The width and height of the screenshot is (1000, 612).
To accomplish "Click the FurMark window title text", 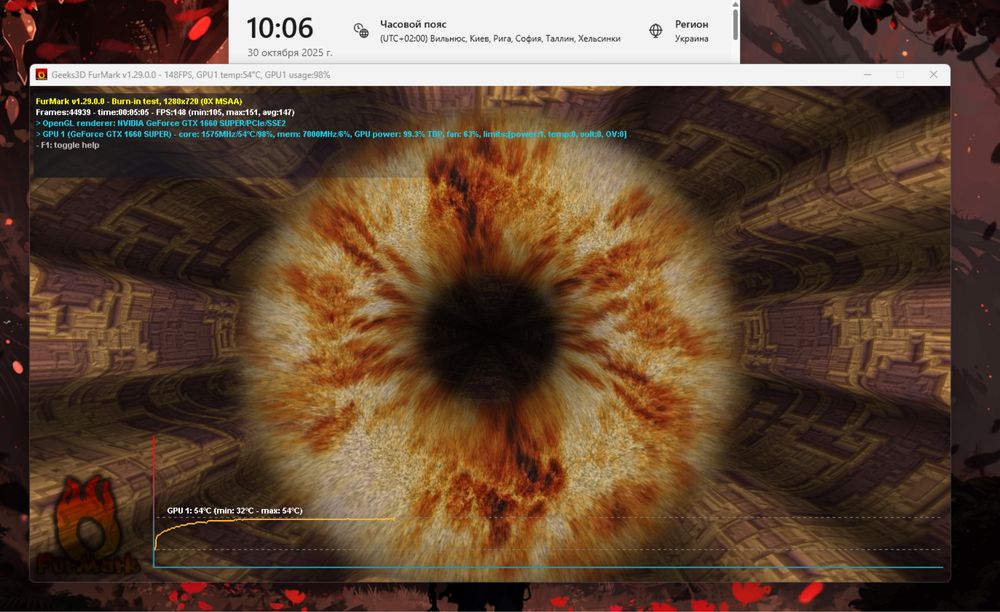I will pyautogui.click(x=191, y=75).
